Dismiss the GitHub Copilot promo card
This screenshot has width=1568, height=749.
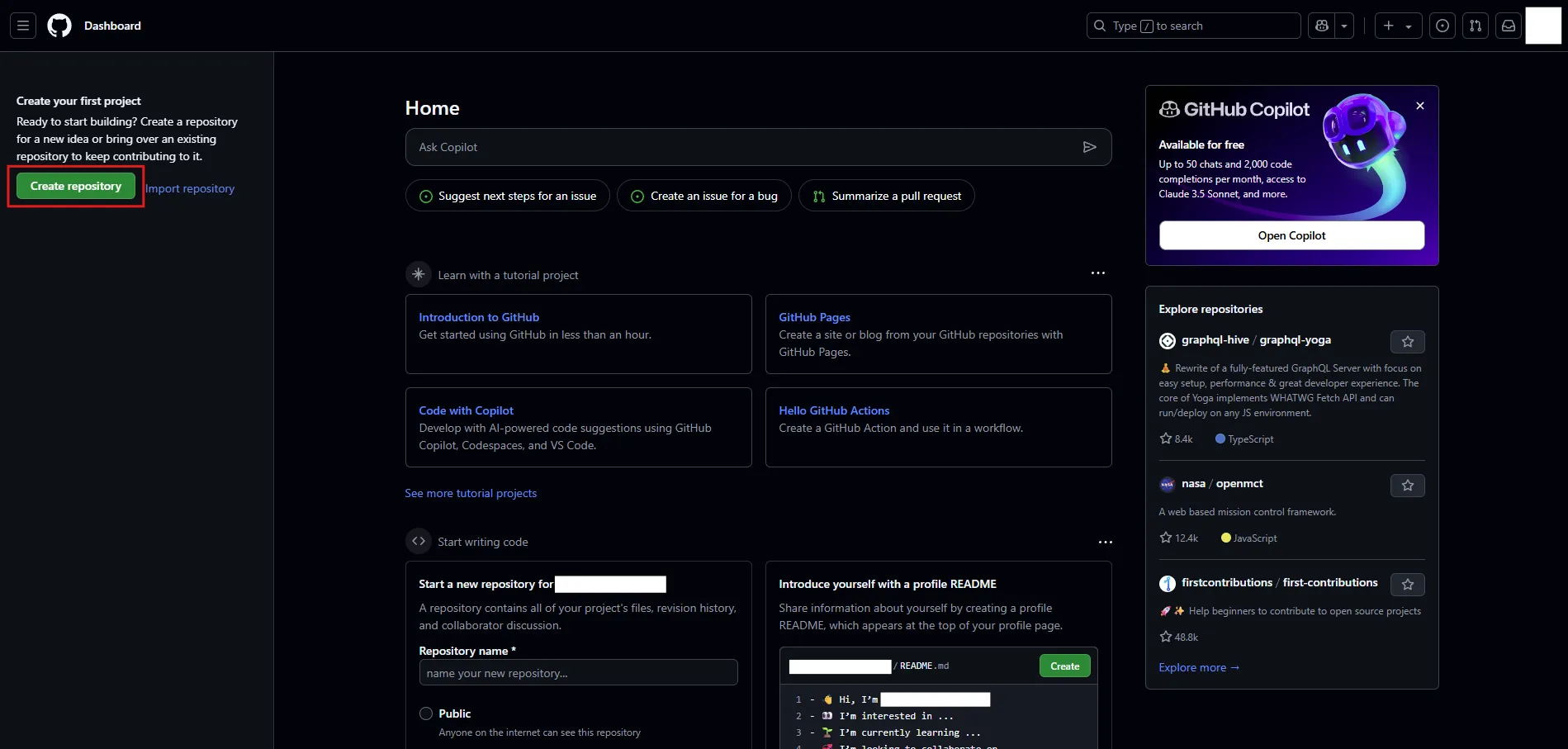pyautogui.click(x=1420, y=106)
